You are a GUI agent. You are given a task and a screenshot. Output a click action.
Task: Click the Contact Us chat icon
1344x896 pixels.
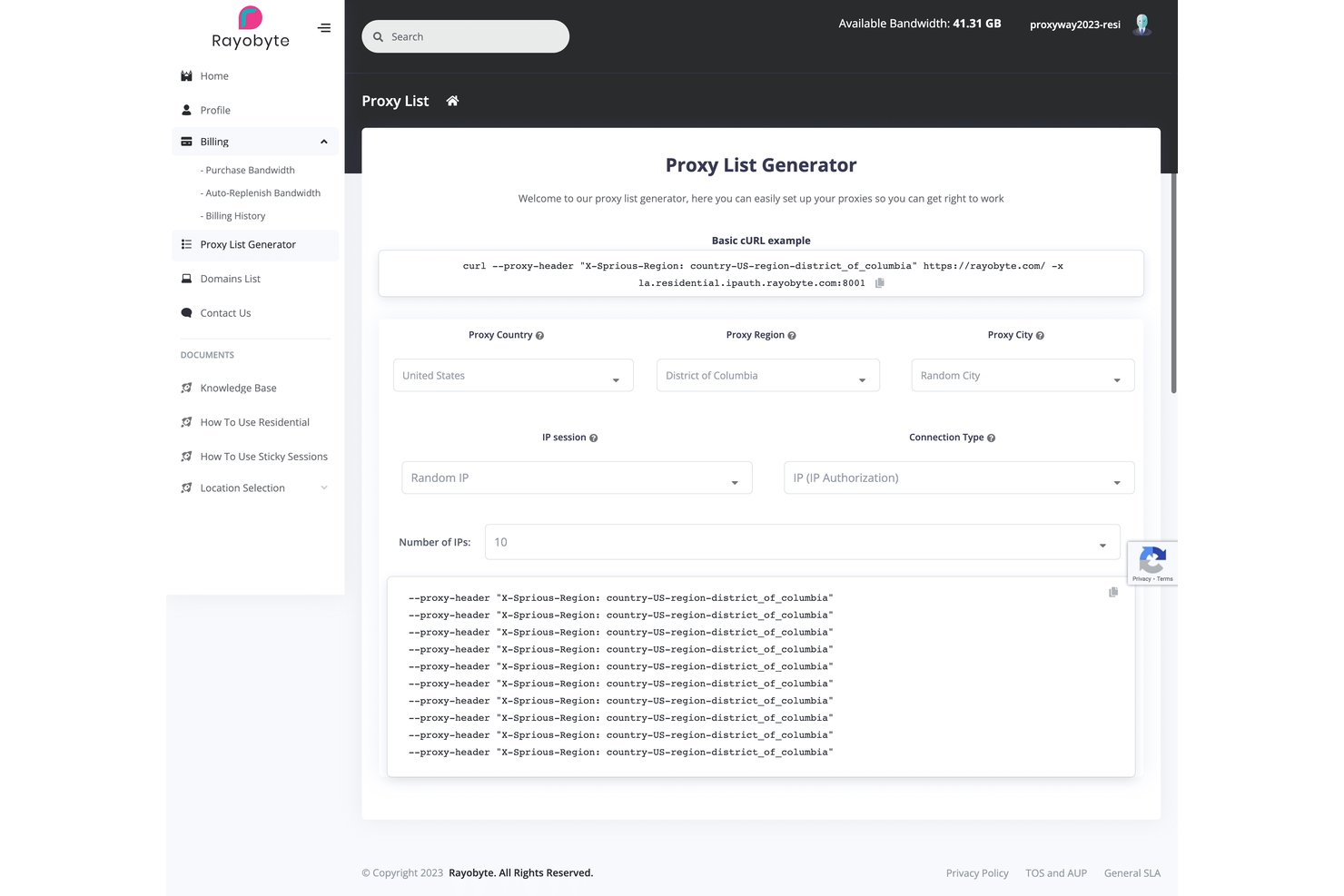tap(186, 313)
